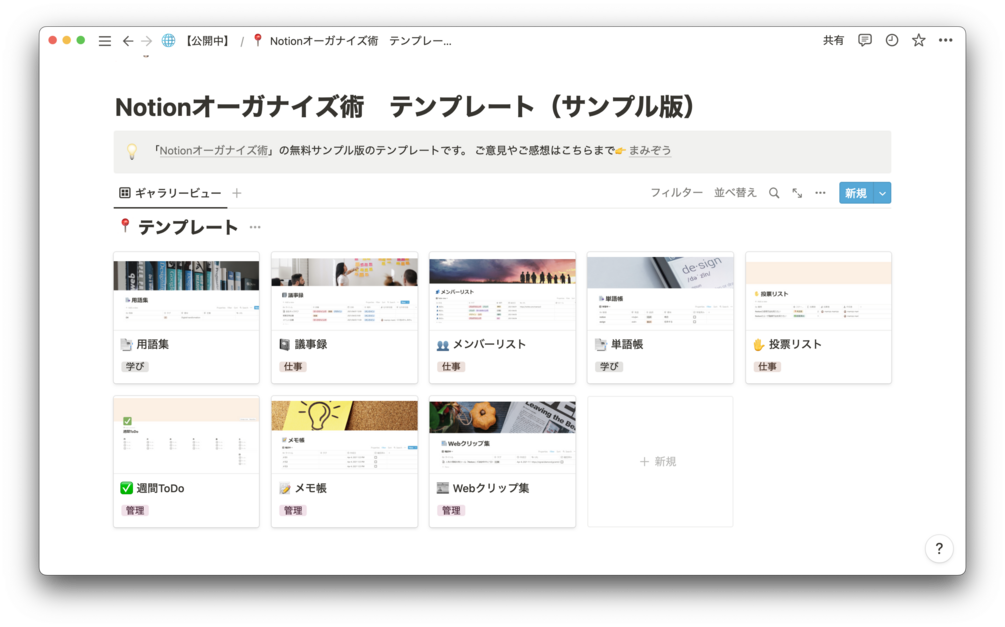
Task: Open the help question mark button
Action: (939, 549)
